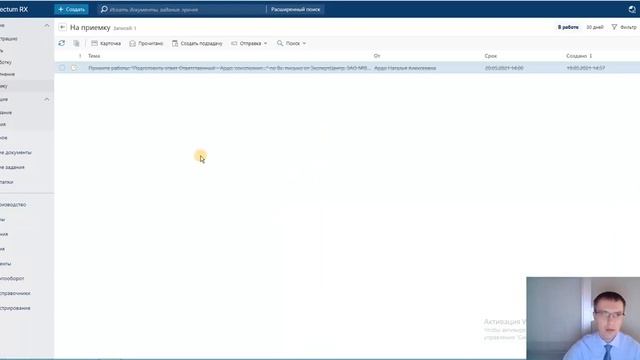Click the Создать button in the header
The width and height of the screenshot is (640, 360).
[71, 9]
